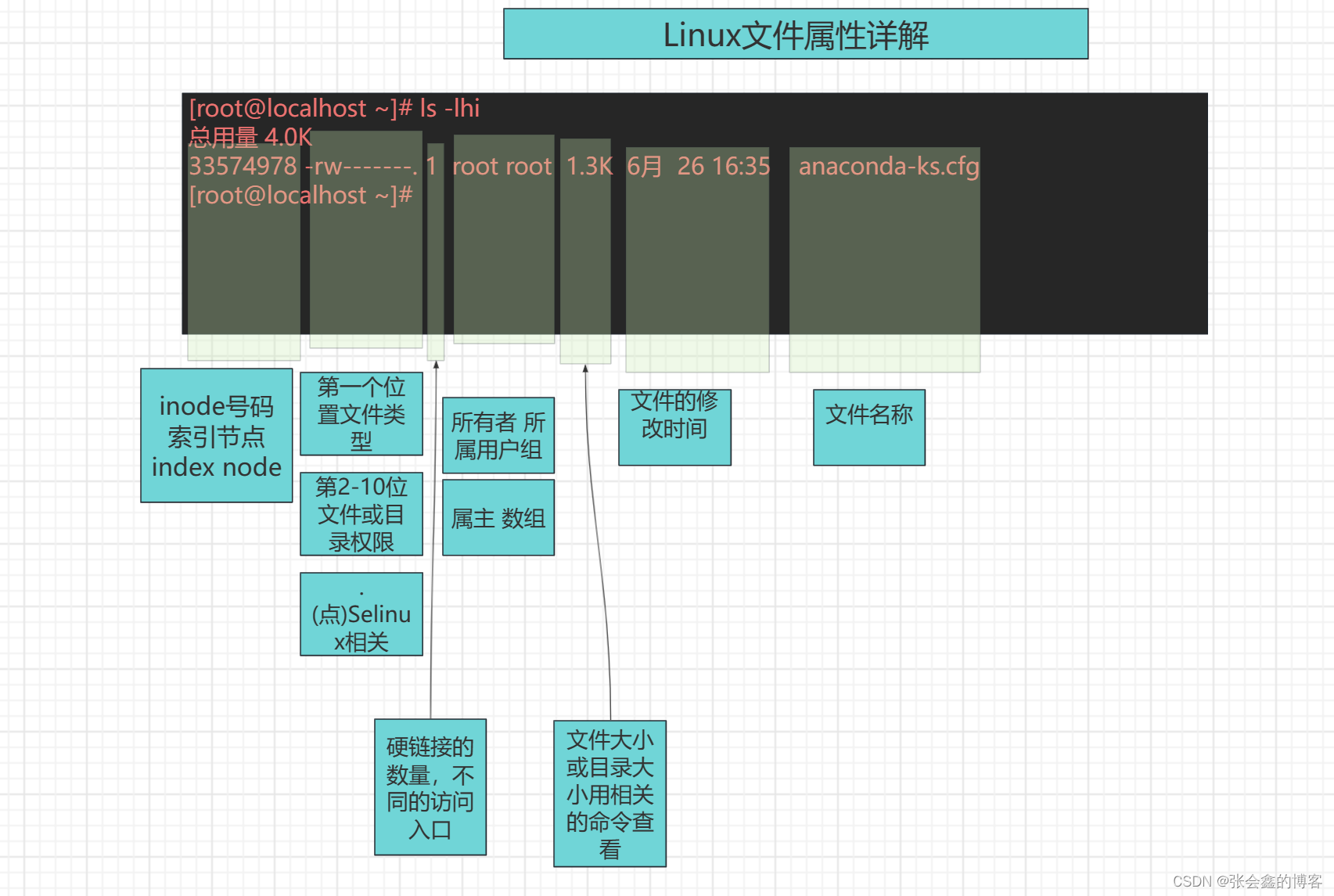Select the '硬链接的数量，不同的访问入口' box
This screenshot has height=896, width=1334.
(x=430, y=787)
